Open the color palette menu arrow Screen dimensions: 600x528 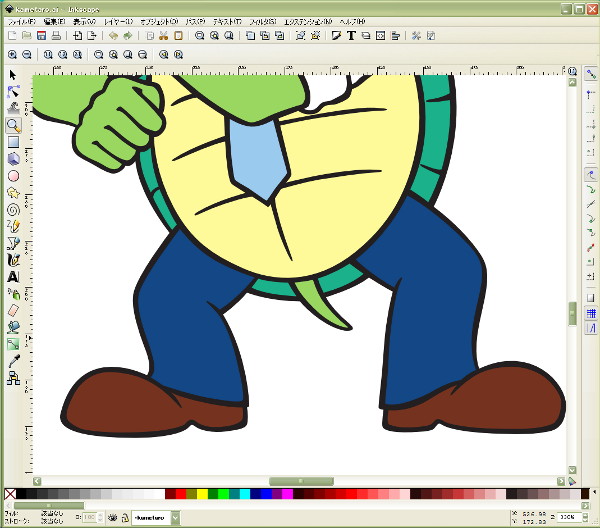point(595,492)
